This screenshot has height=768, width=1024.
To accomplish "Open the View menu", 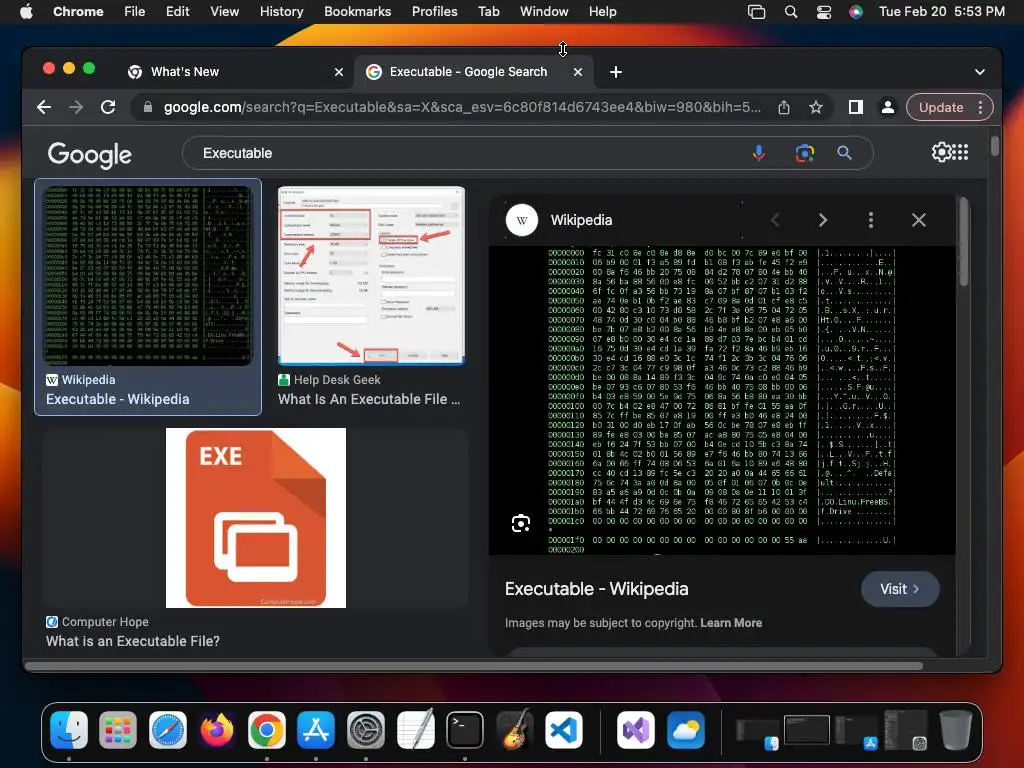I will click(224, 12).
